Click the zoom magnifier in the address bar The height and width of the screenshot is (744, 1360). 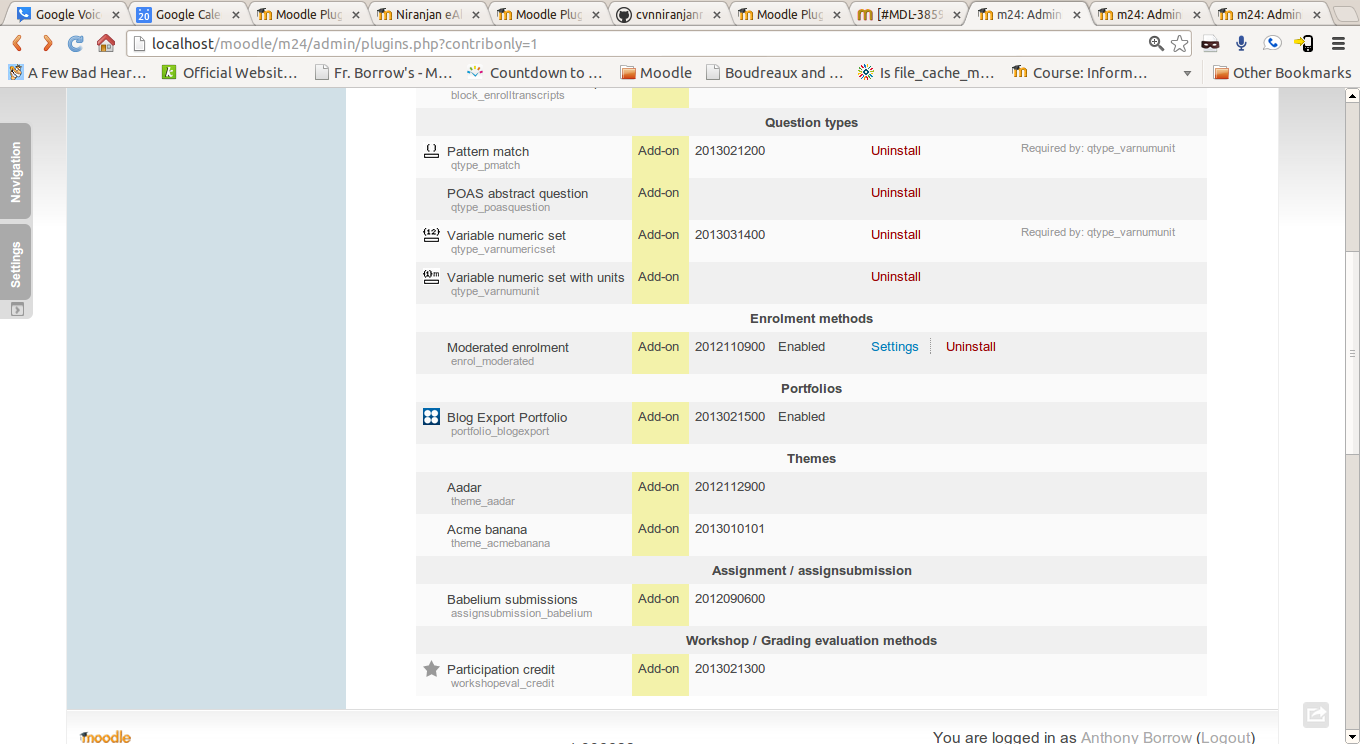click(x=1156, y=44)
